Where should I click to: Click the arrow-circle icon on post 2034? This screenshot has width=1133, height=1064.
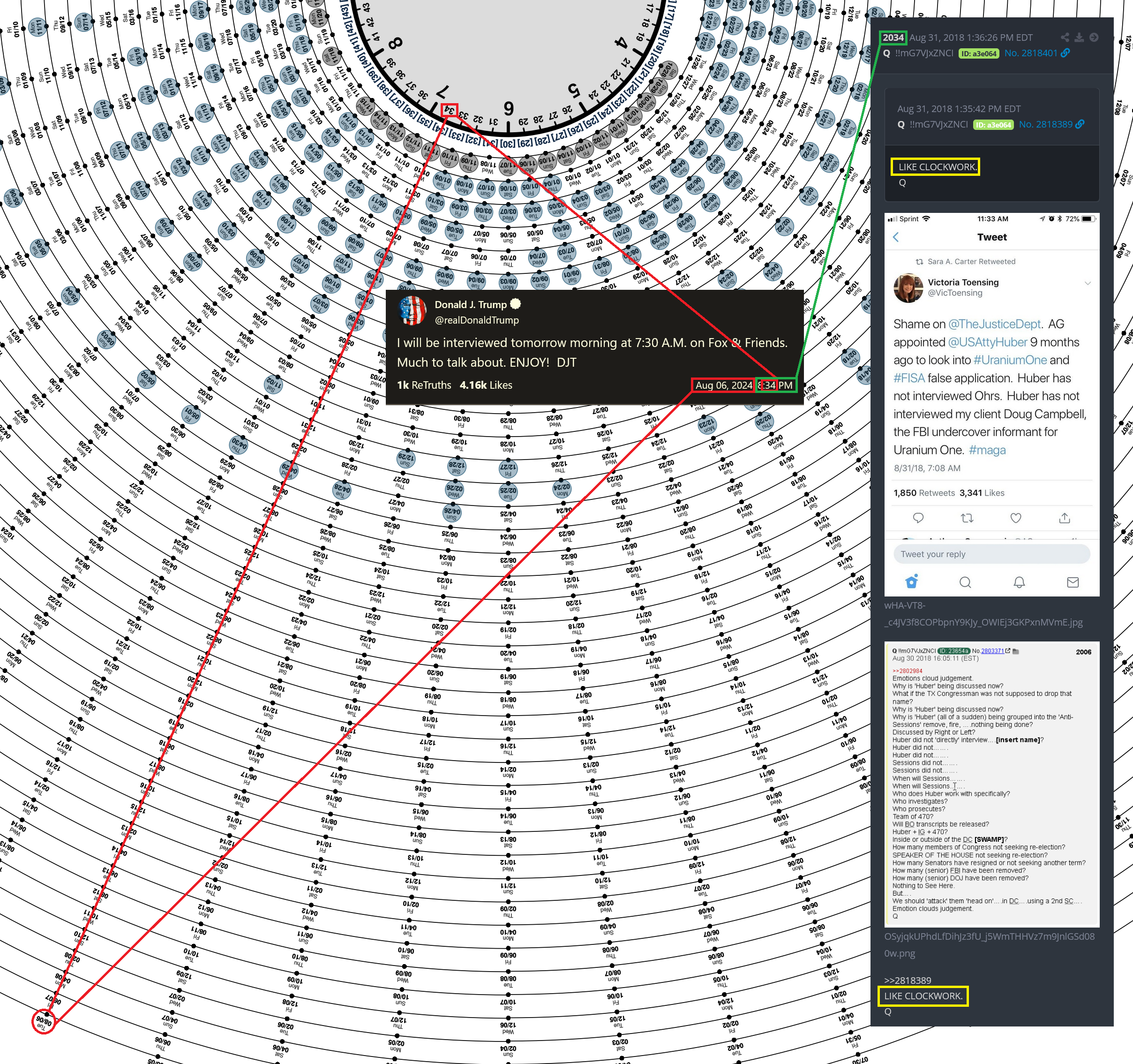tap(1094, 38)
